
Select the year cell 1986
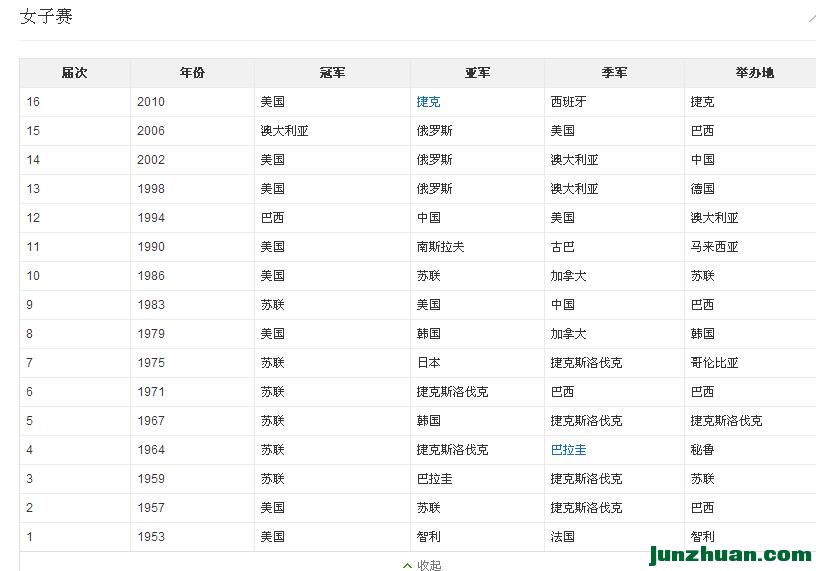point(151,276)
